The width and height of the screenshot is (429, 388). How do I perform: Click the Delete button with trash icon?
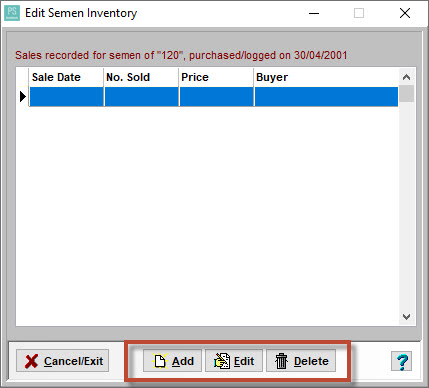coord(301,361)
